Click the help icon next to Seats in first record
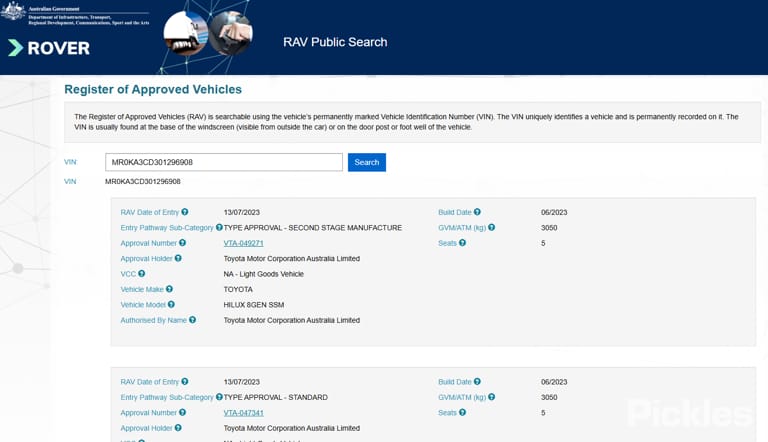Viewport: 768px width, 442px height. (x=462, y=243)
